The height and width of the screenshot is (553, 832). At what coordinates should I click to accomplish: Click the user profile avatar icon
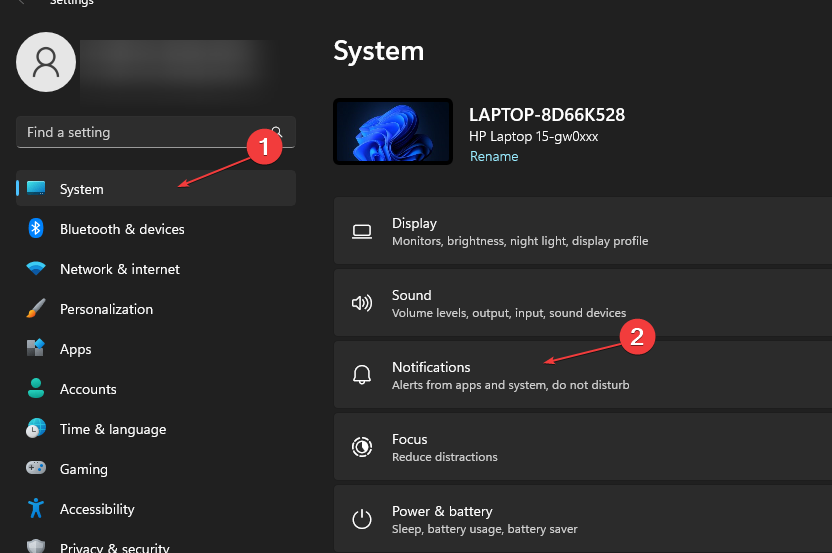click(x=46, y=62)
